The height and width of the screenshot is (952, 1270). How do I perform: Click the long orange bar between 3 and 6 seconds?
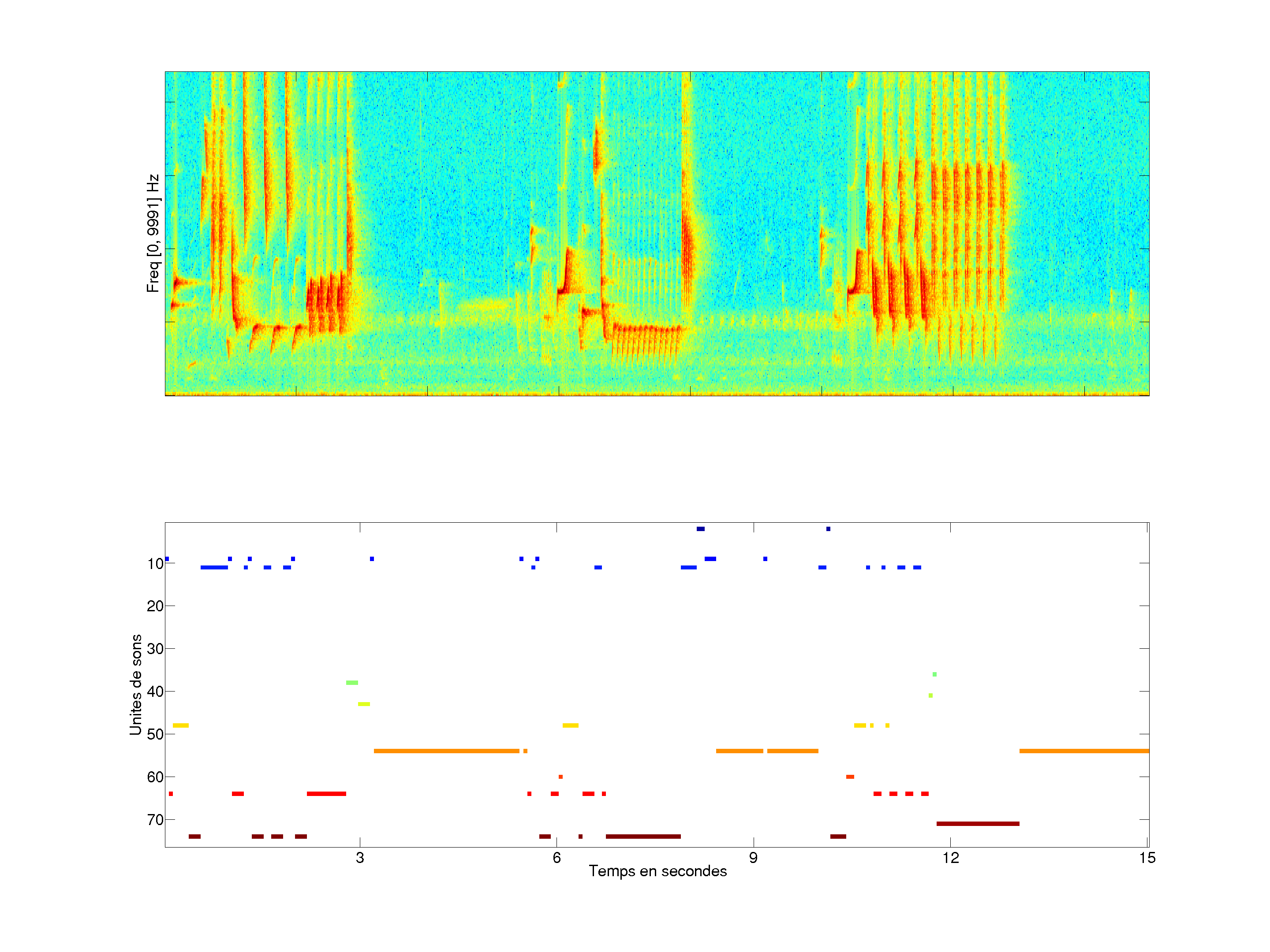(x=446, y=751)
